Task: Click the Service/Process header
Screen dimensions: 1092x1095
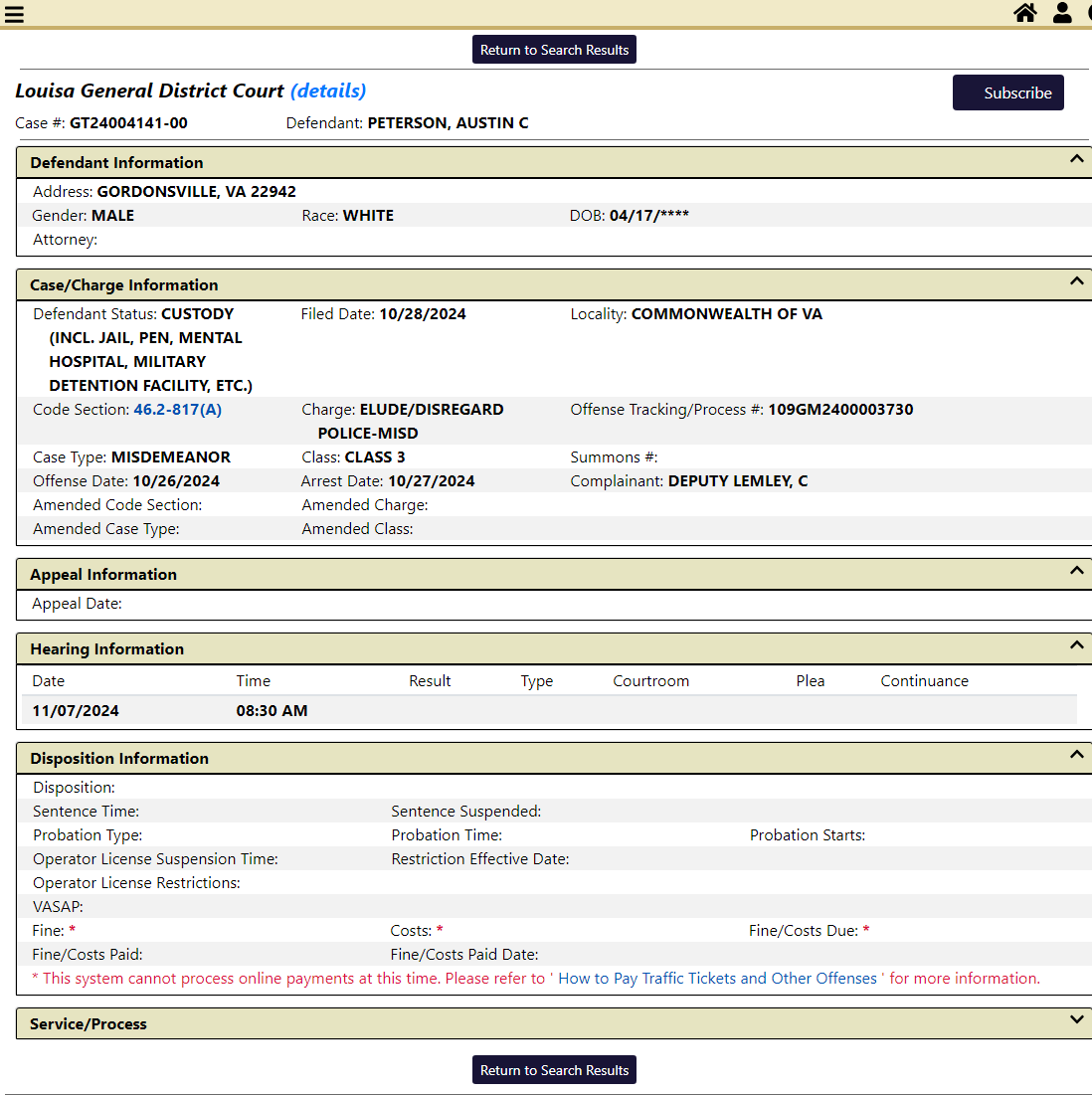Action: pyautogui.click(x=554, y=1023)
